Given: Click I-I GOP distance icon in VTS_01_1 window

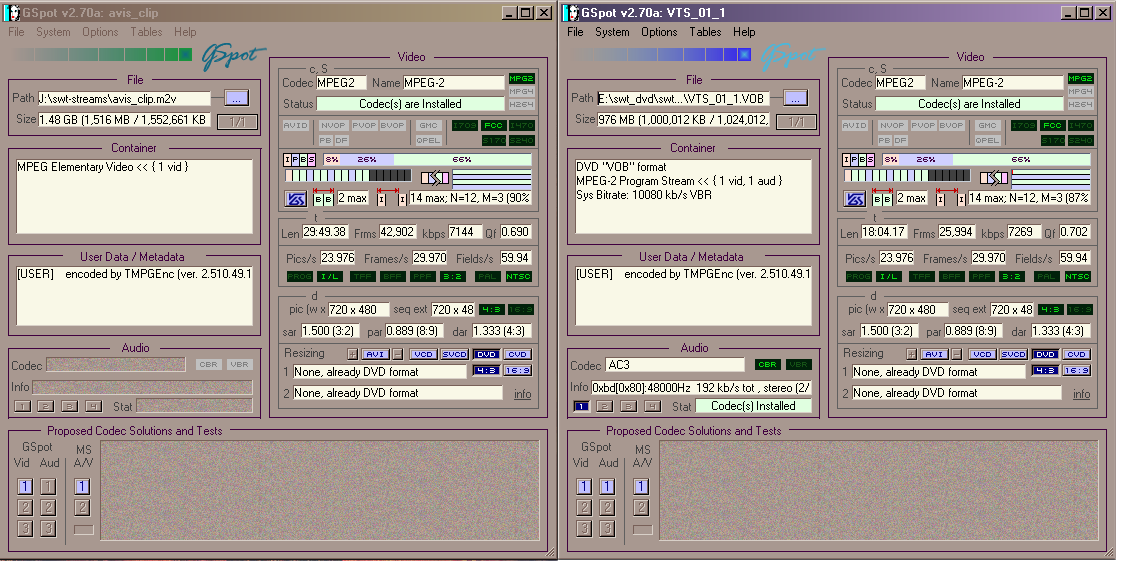Looking at the screenshot, I should 950,198.
